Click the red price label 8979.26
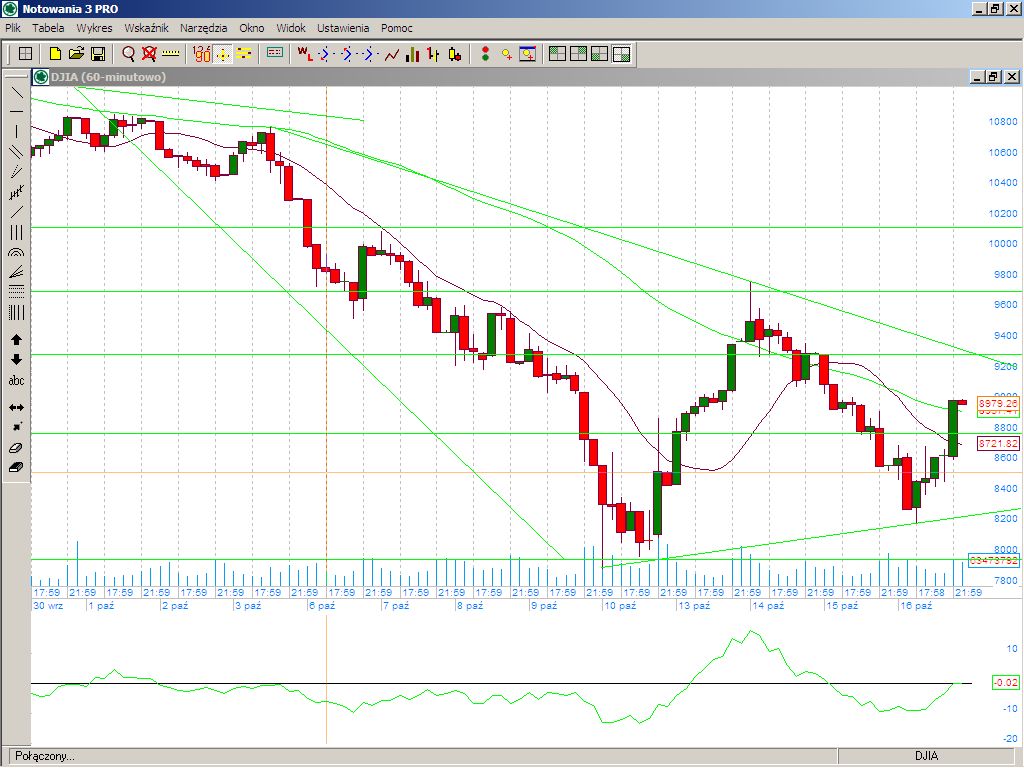The width and height of the screenshot is (1024, 768). pyautogui.click(x=998, y=404)
